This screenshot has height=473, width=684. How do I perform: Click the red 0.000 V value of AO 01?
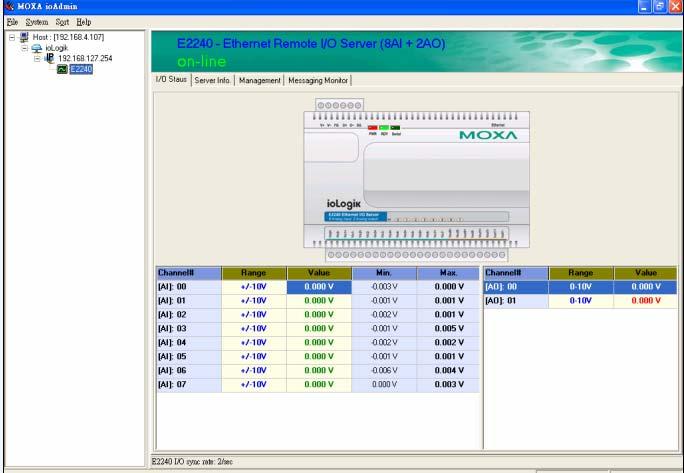pos(646,301)
